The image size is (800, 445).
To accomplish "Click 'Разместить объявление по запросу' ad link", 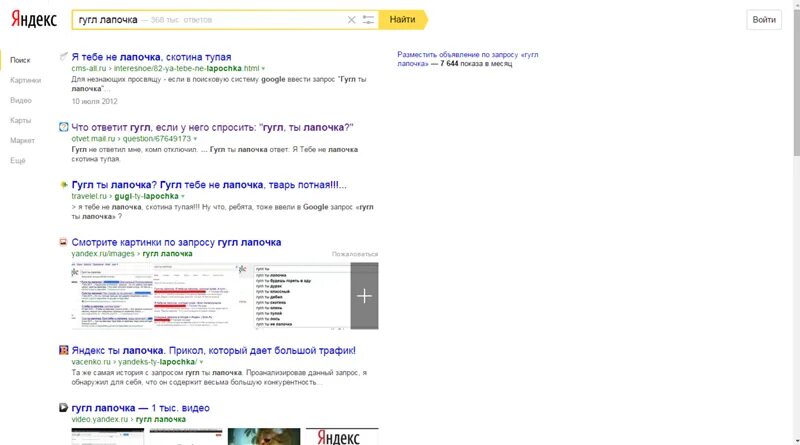I will 467,59.
